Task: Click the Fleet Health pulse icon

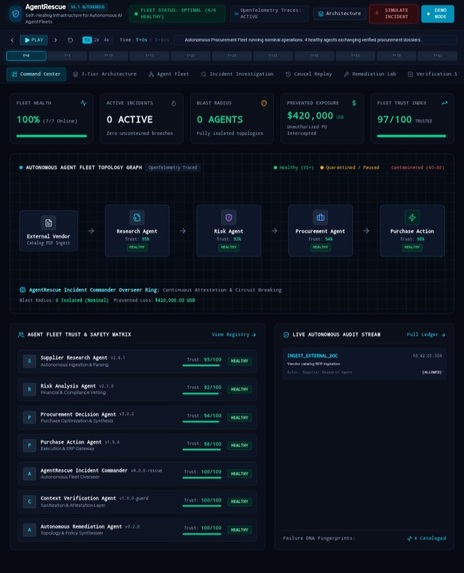Action: pyautogui.click(x=84, y=103)
